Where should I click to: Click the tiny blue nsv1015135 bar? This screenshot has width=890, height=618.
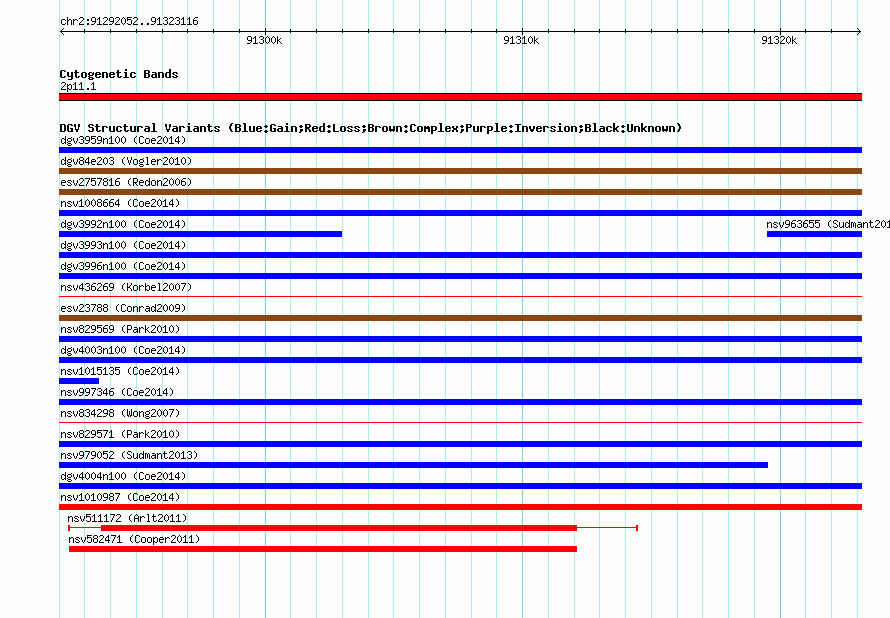[x=79, y=381]
